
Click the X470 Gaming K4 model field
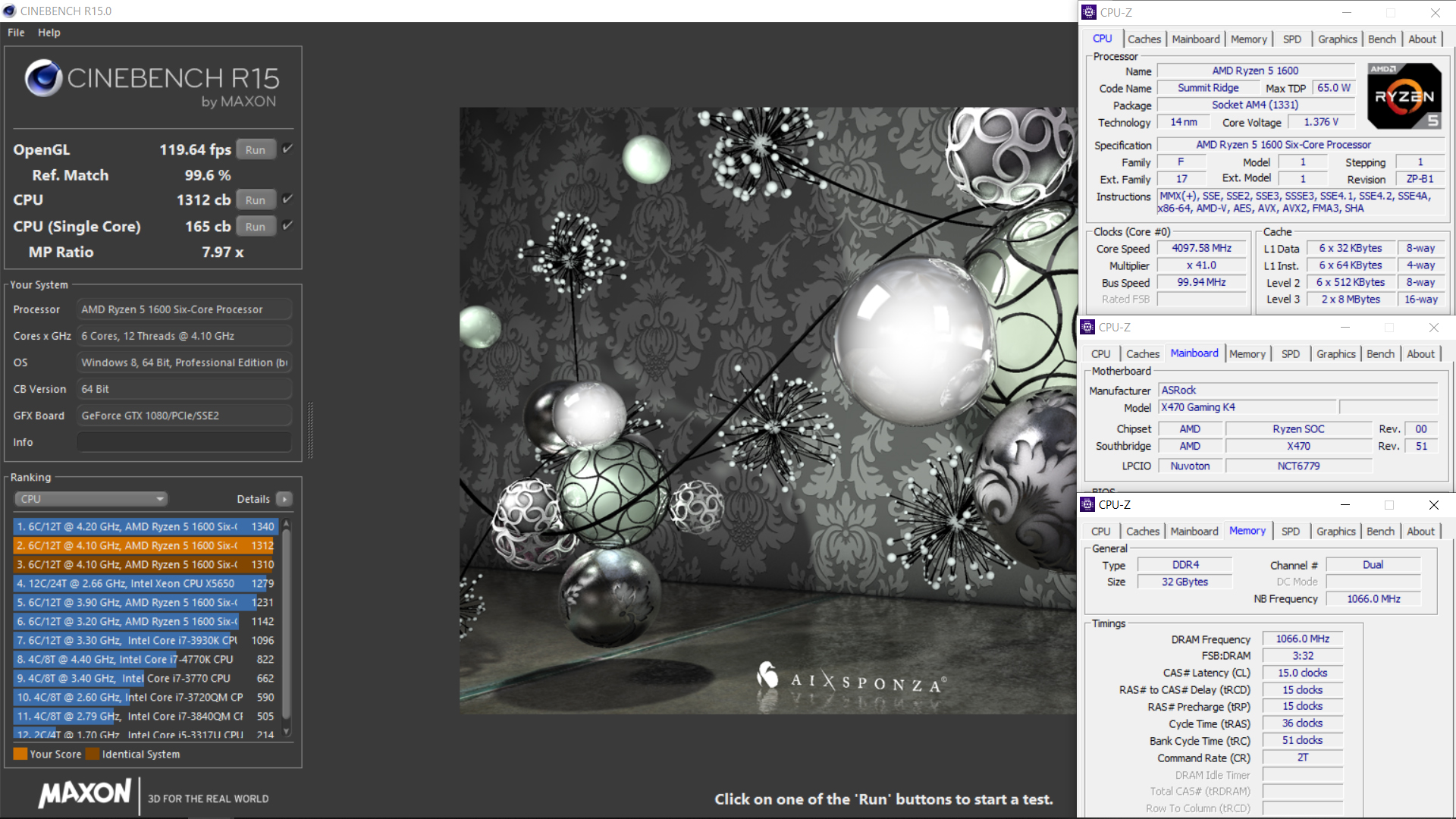tap(1247, 407)
